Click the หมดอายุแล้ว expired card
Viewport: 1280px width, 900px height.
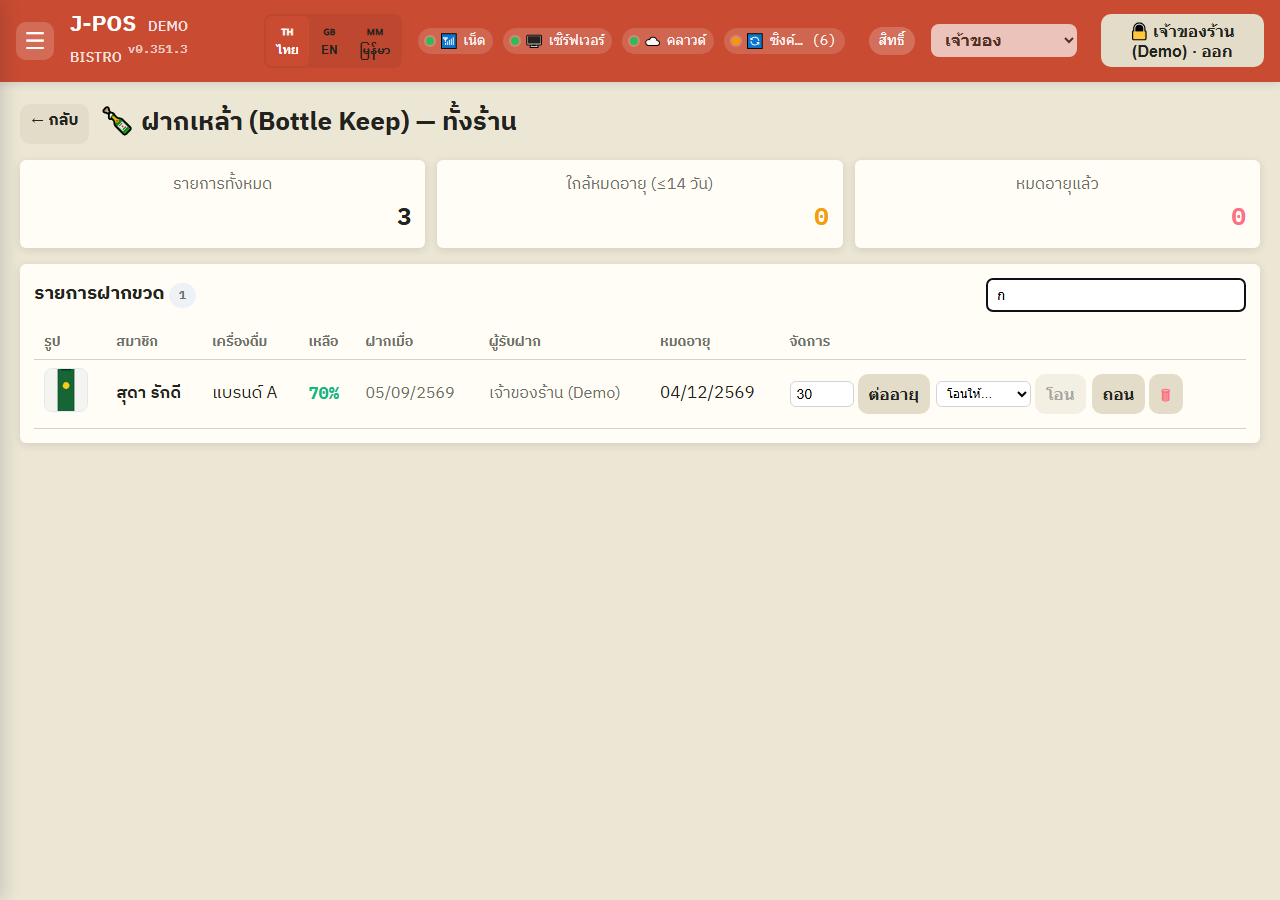[1057, 204]
